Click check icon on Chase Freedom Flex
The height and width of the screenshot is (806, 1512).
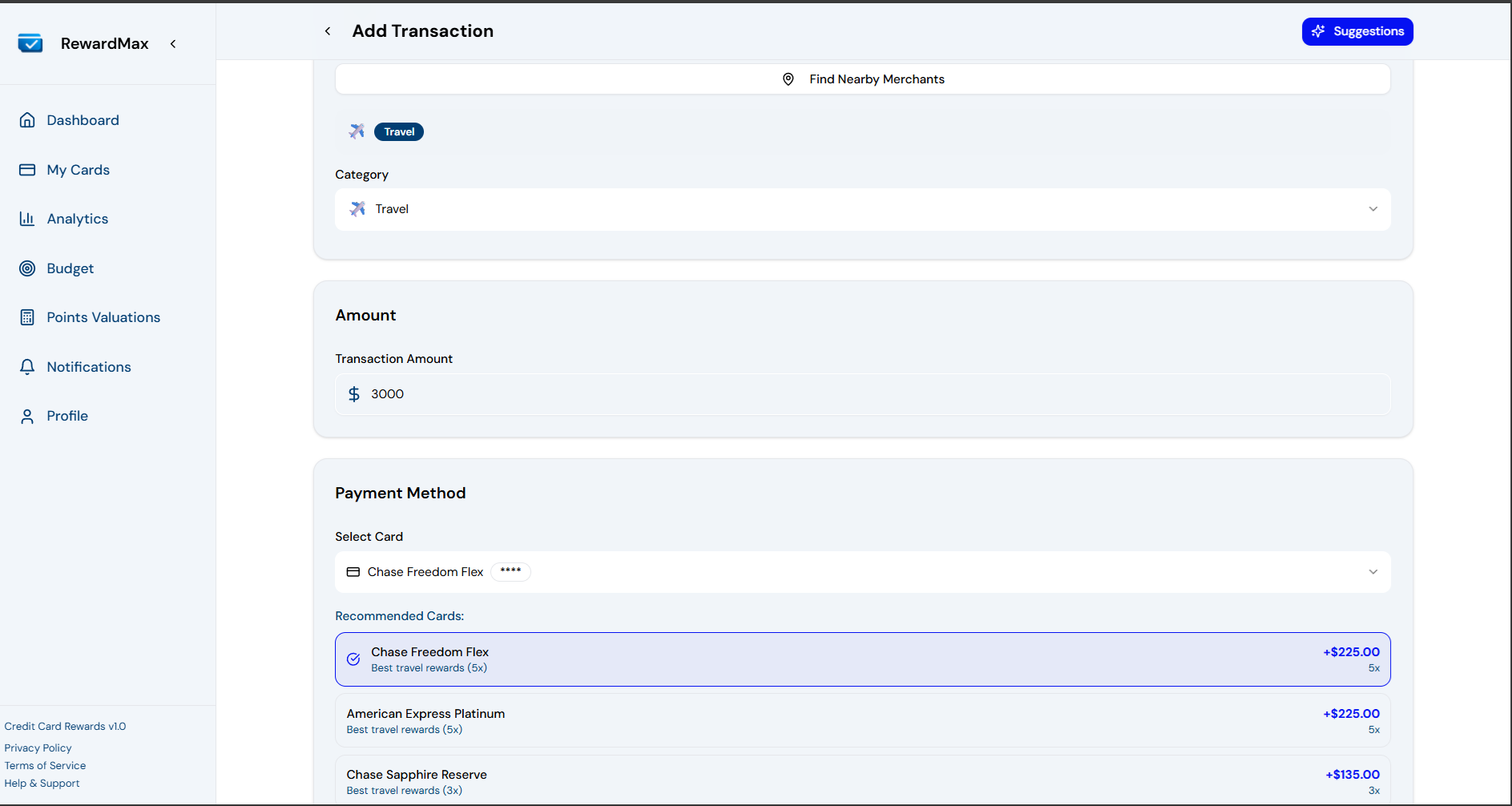pyautogui.click(x=353, y=659)
